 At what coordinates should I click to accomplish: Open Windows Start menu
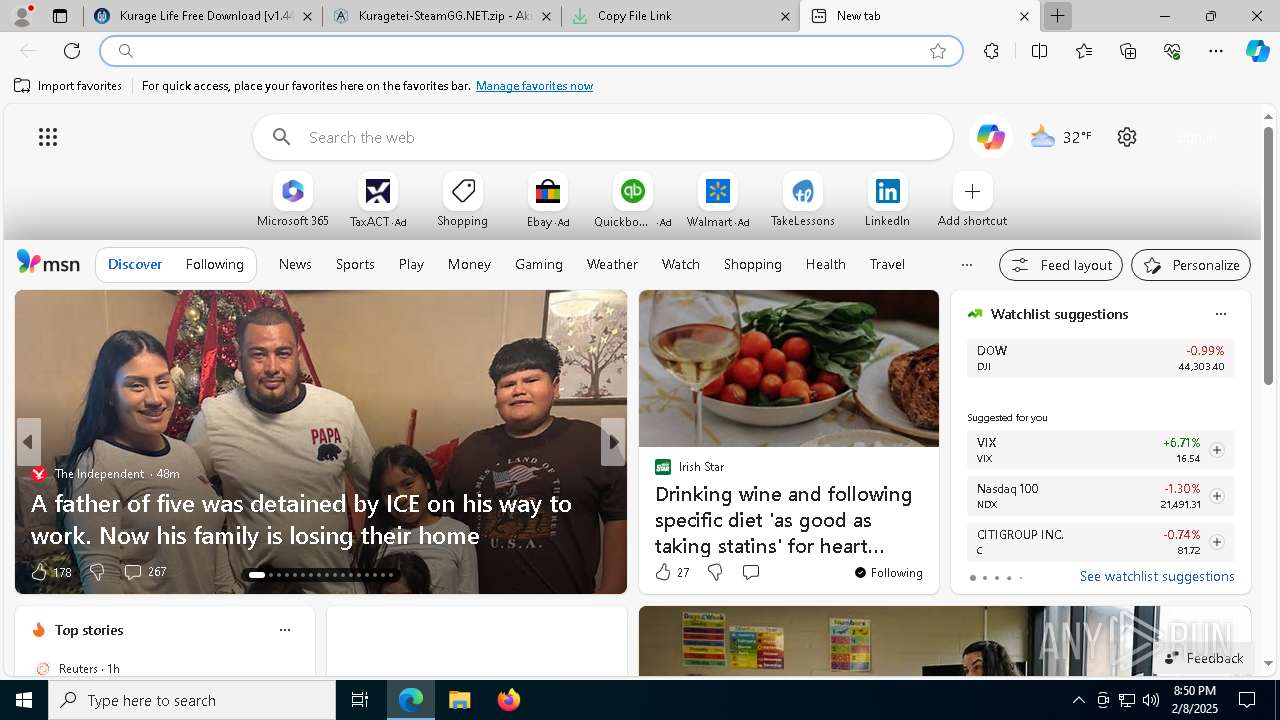[24, 700]
